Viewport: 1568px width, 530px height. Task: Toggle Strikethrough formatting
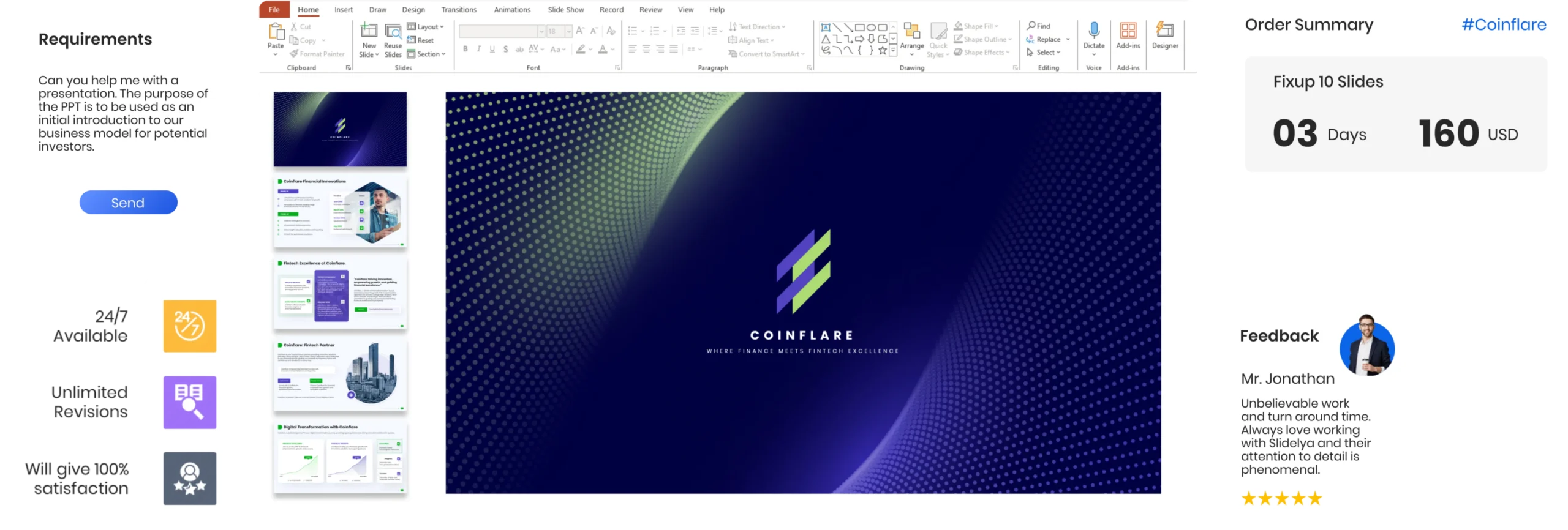(x=519, y=49)
